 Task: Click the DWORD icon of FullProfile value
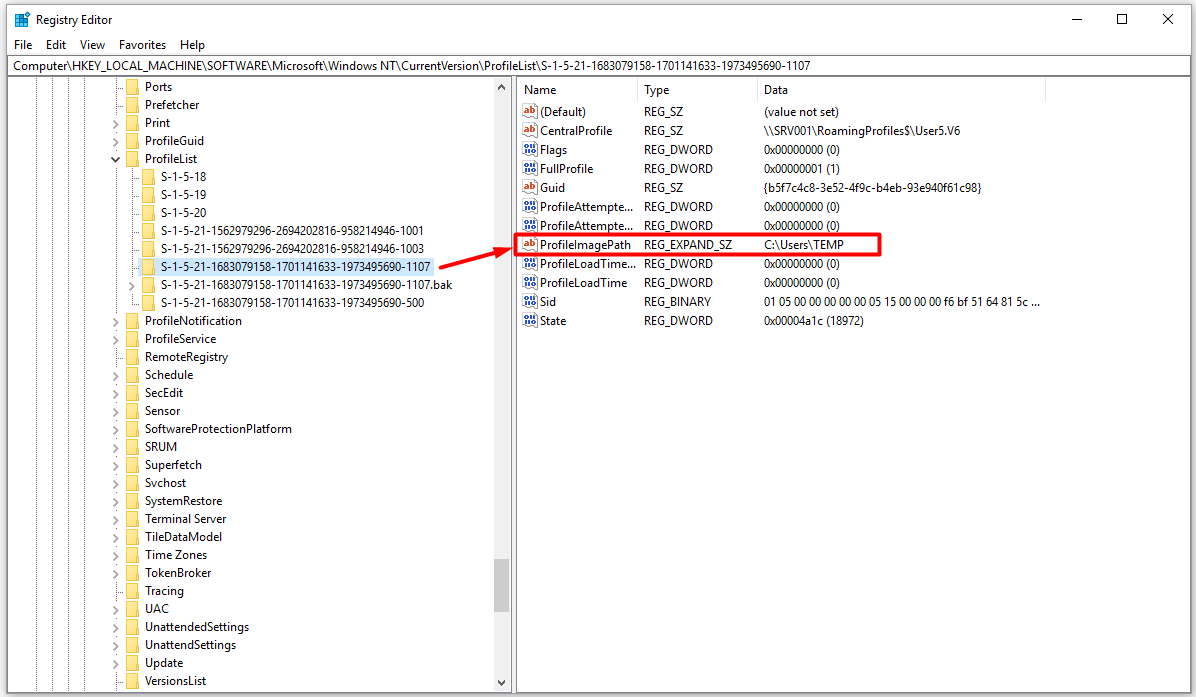coord(529,169)
